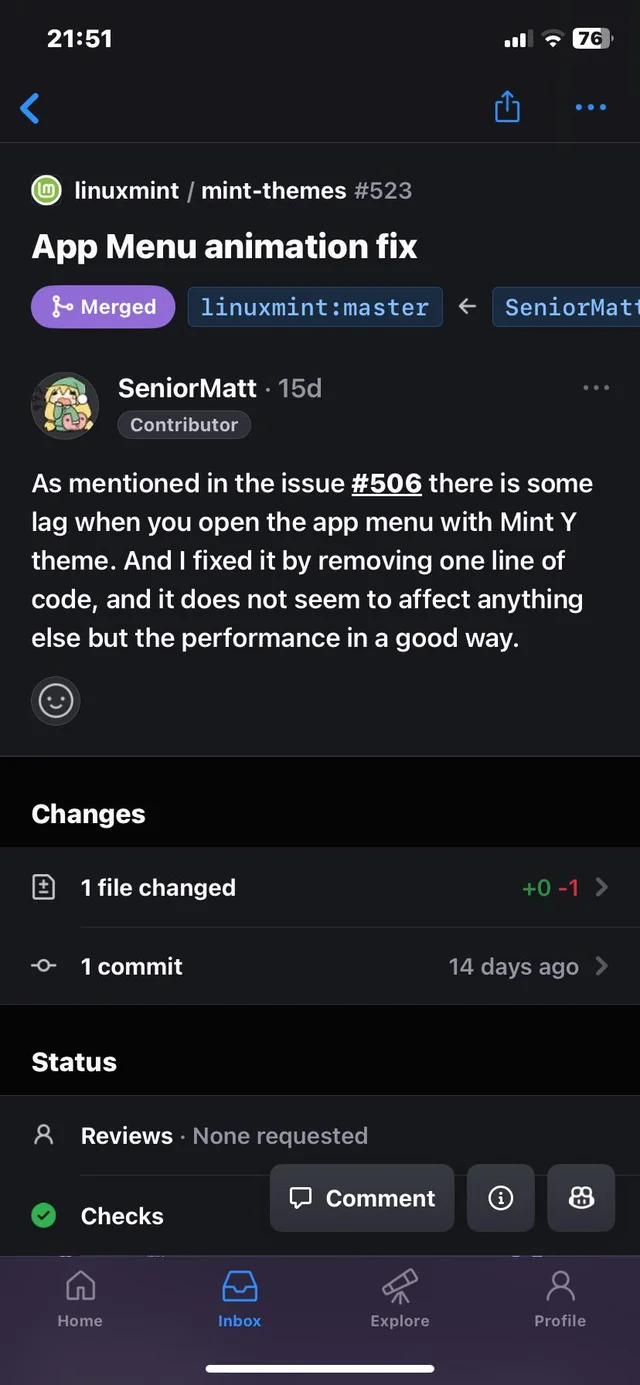The image size is (640, 1385).
Task: Switch to the Explore tab
Action: coord(399,1298)
